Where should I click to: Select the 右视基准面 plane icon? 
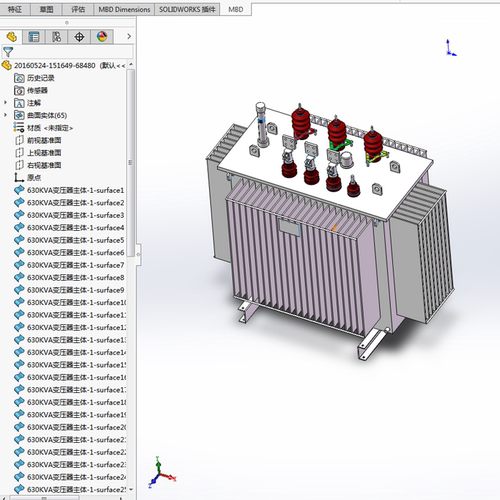(x=19, y=165)
